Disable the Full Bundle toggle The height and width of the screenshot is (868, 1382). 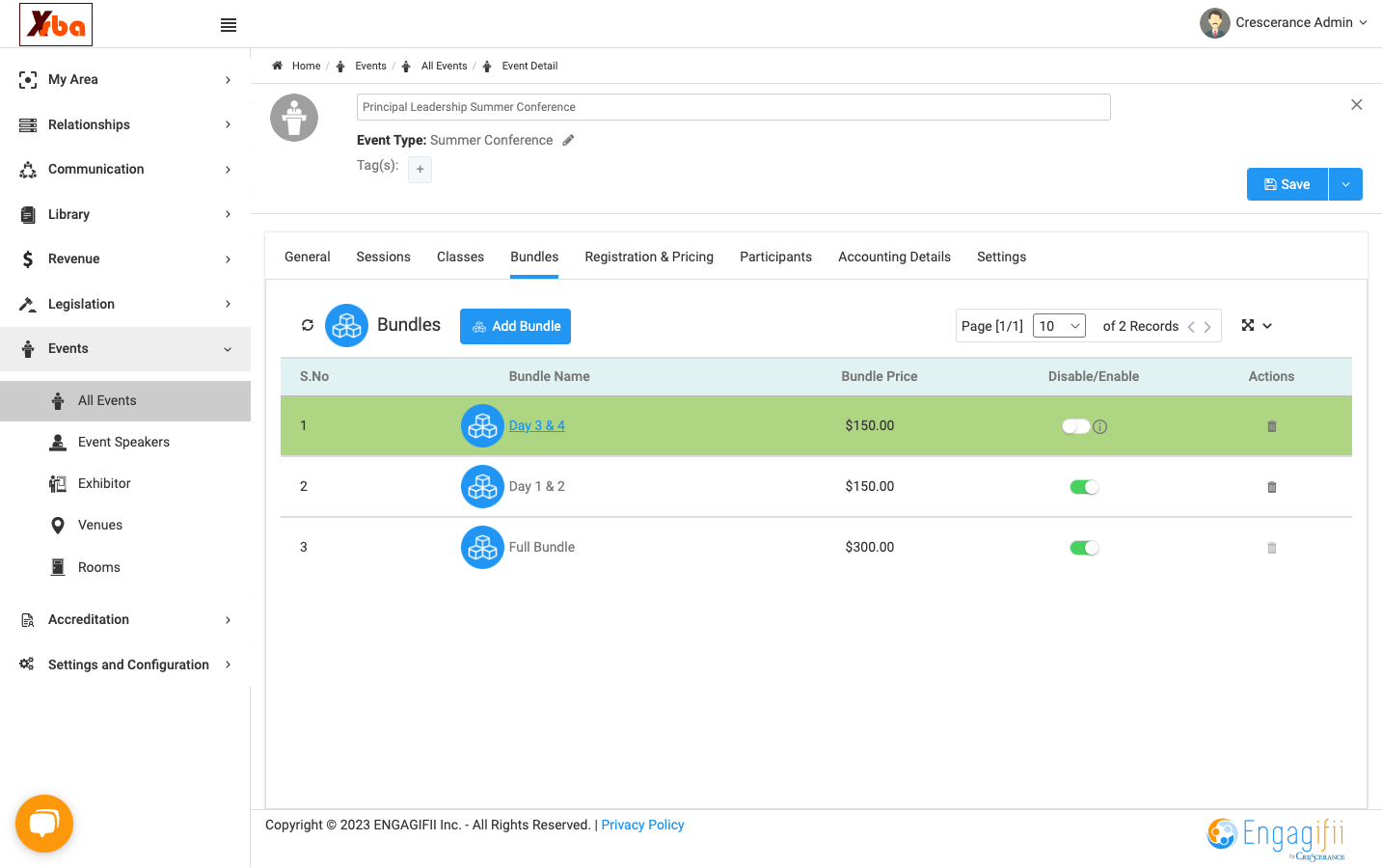pyautogui.click(x=1085, y=548)
